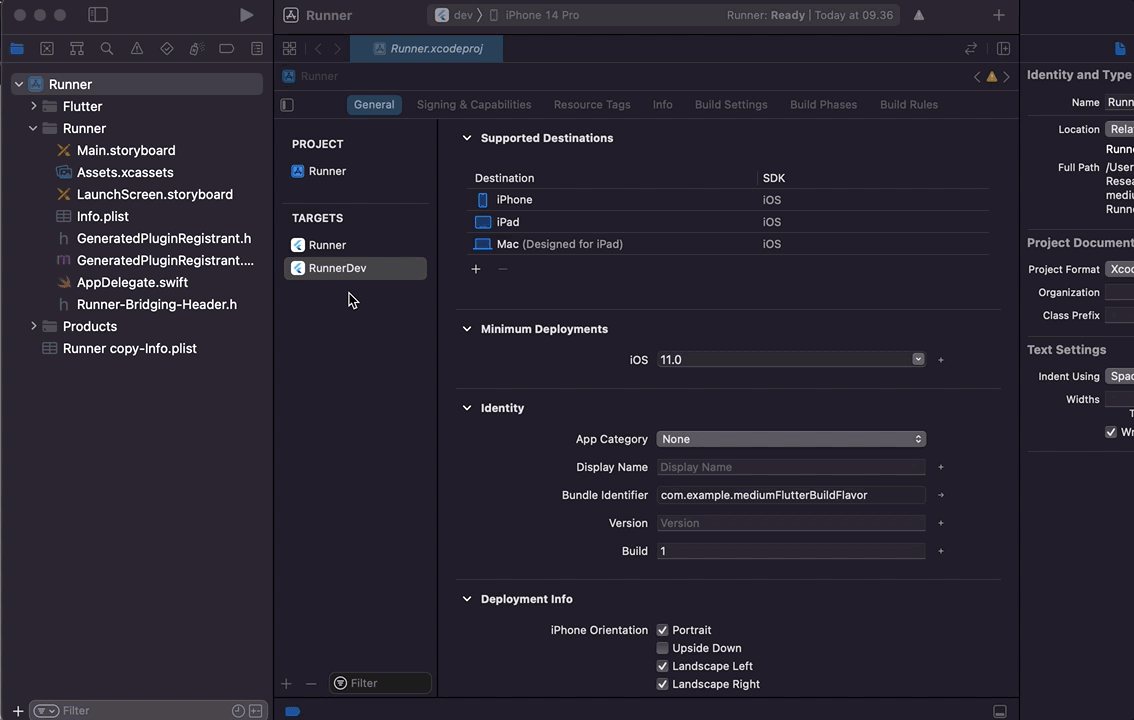Collapse the Identity section
Image resolution: width=1134 pixels, height=720 pixels.
(466, 408)
